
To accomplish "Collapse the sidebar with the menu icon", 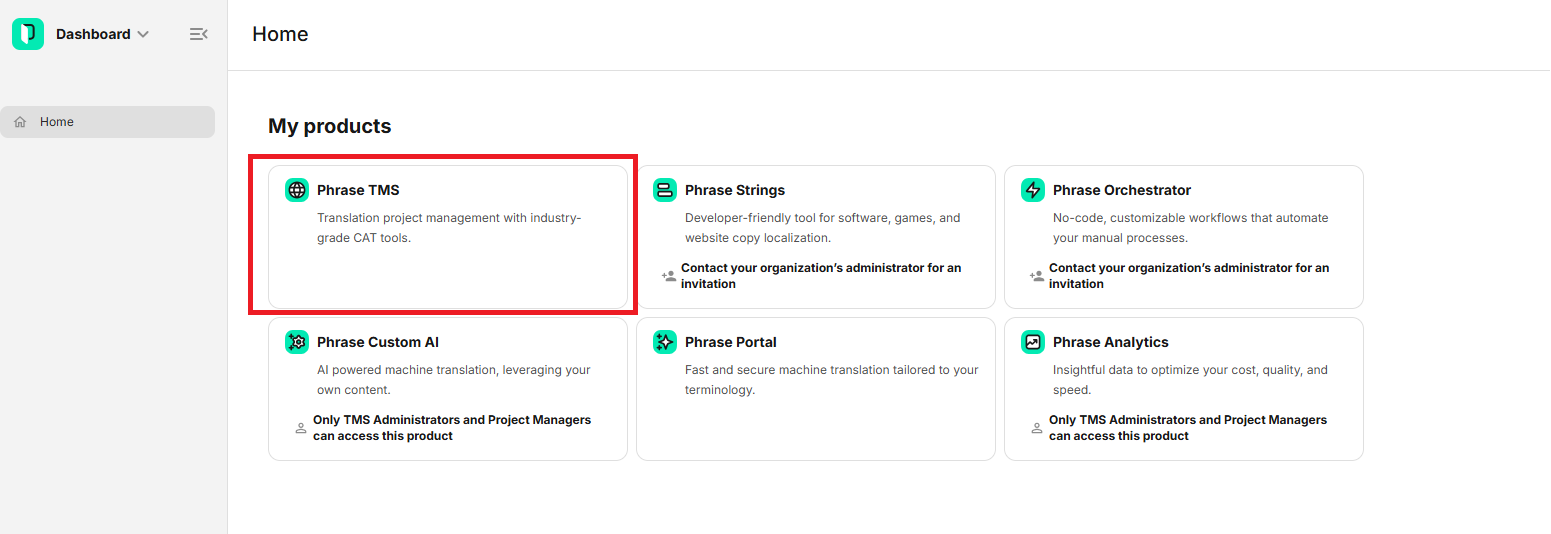I will tap(199, 34).
